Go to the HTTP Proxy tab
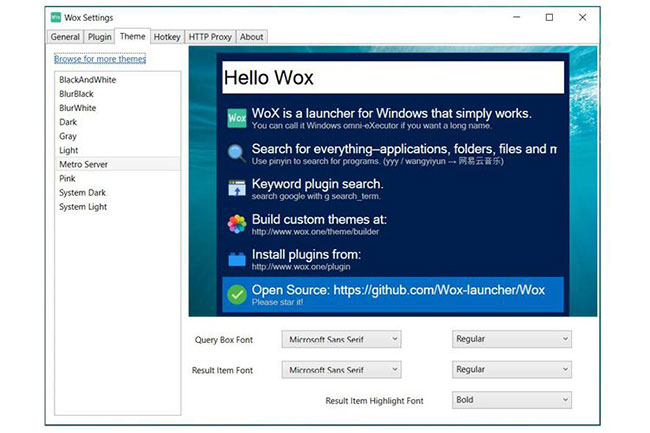This screenshot has width=650, height=433. [x=210, y=37]
